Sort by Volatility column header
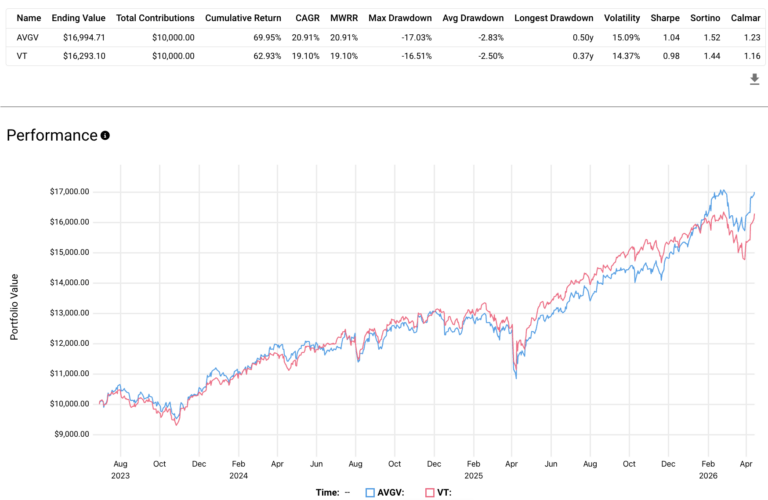The image size is (768, 500). click(622, 18)
